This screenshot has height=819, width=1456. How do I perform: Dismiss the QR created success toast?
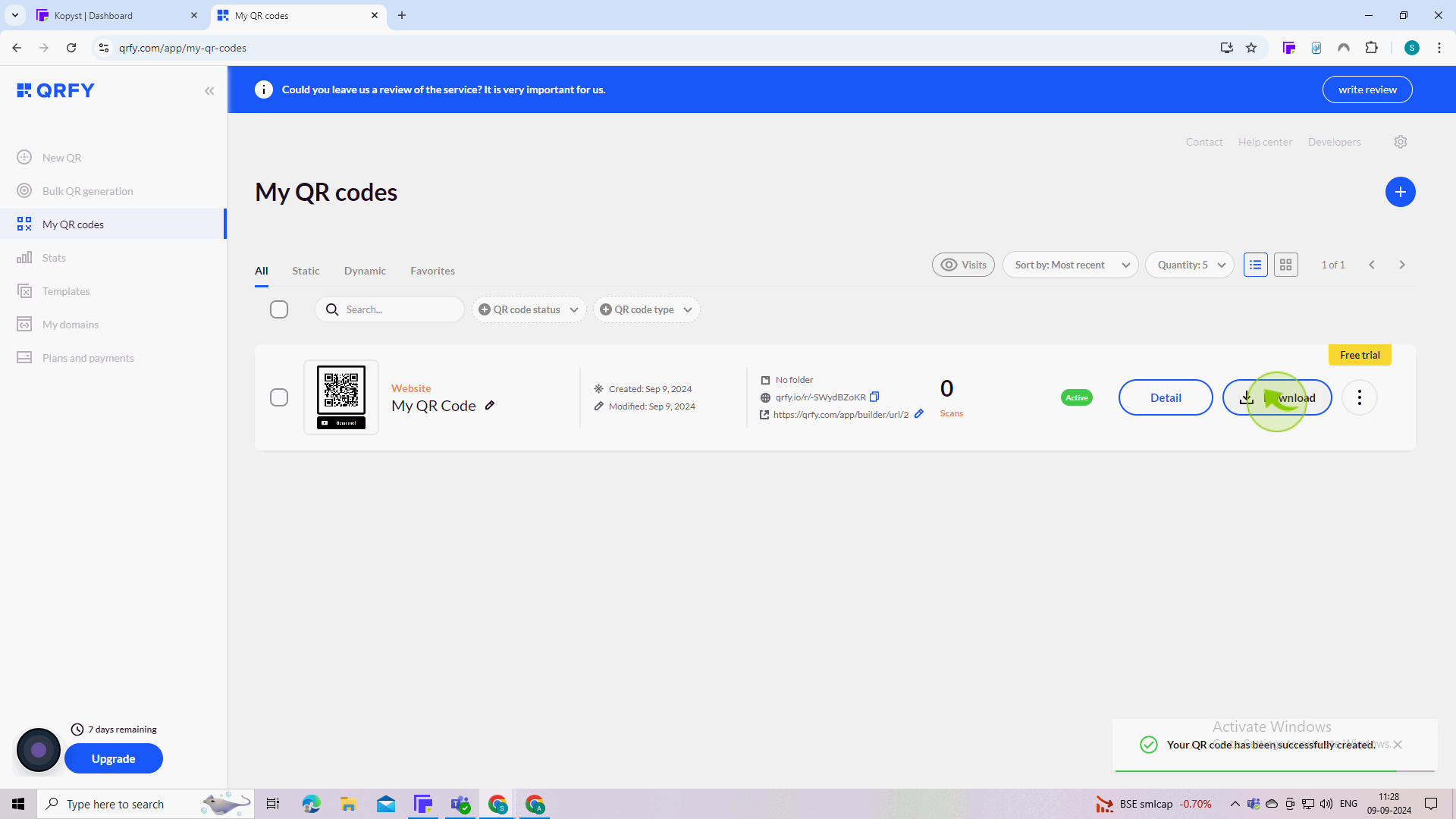pos(1398,745)
